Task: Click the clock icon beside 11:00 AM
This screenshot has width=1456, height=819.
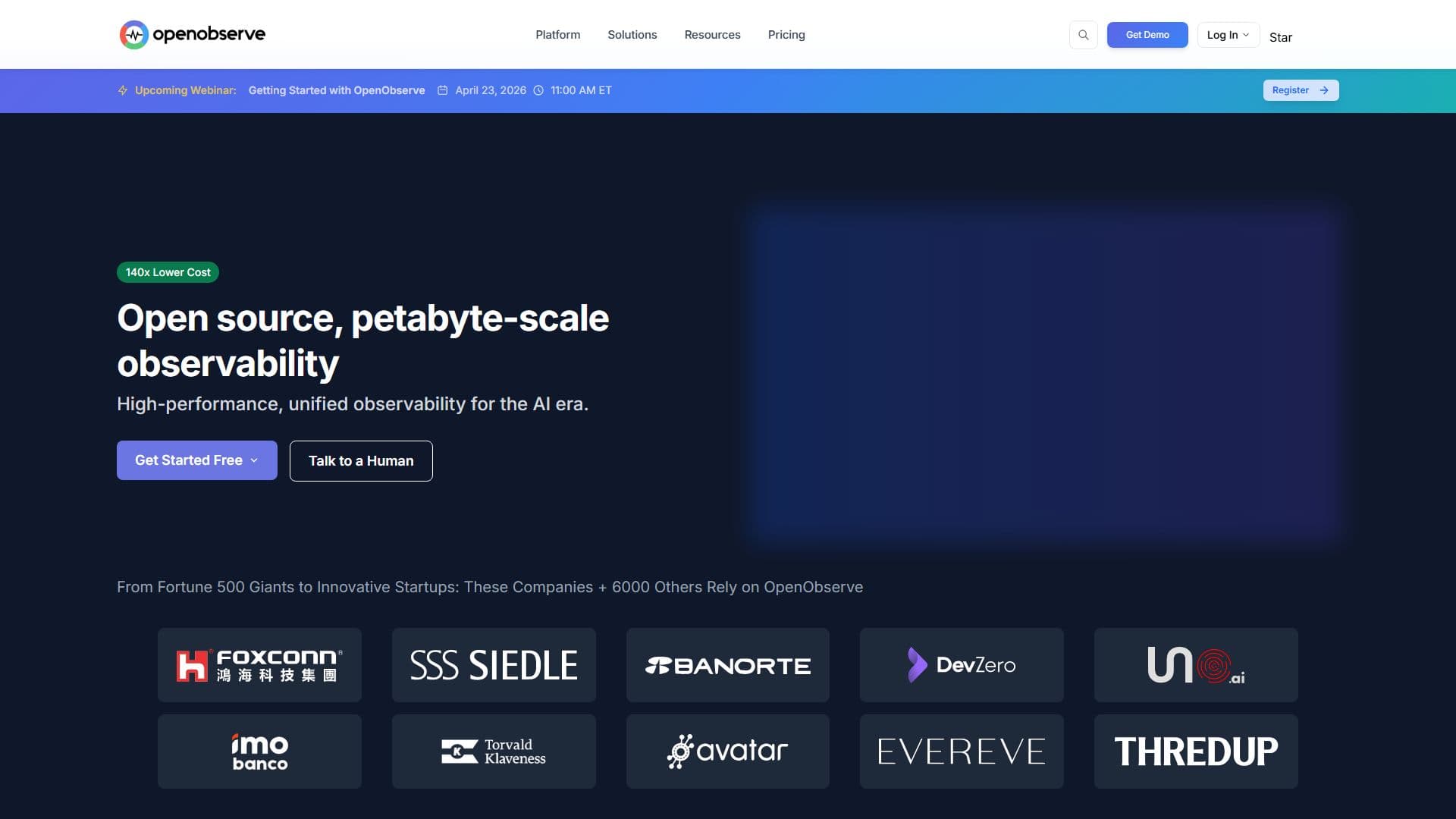Action: coord(538,90)
